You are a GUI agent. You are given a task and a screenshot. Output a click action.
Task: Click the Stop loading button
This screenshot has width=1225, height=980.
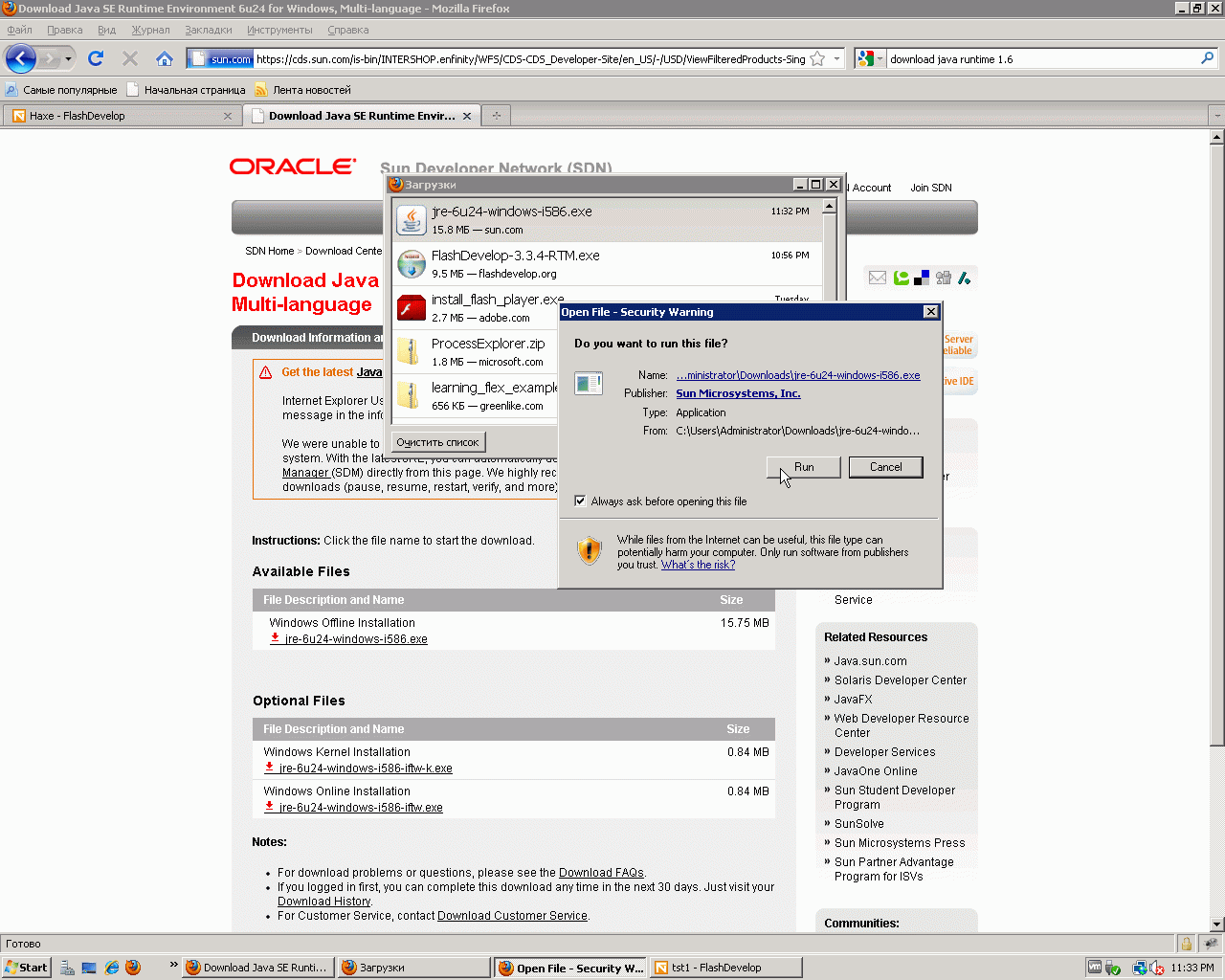tap(130, 58)
